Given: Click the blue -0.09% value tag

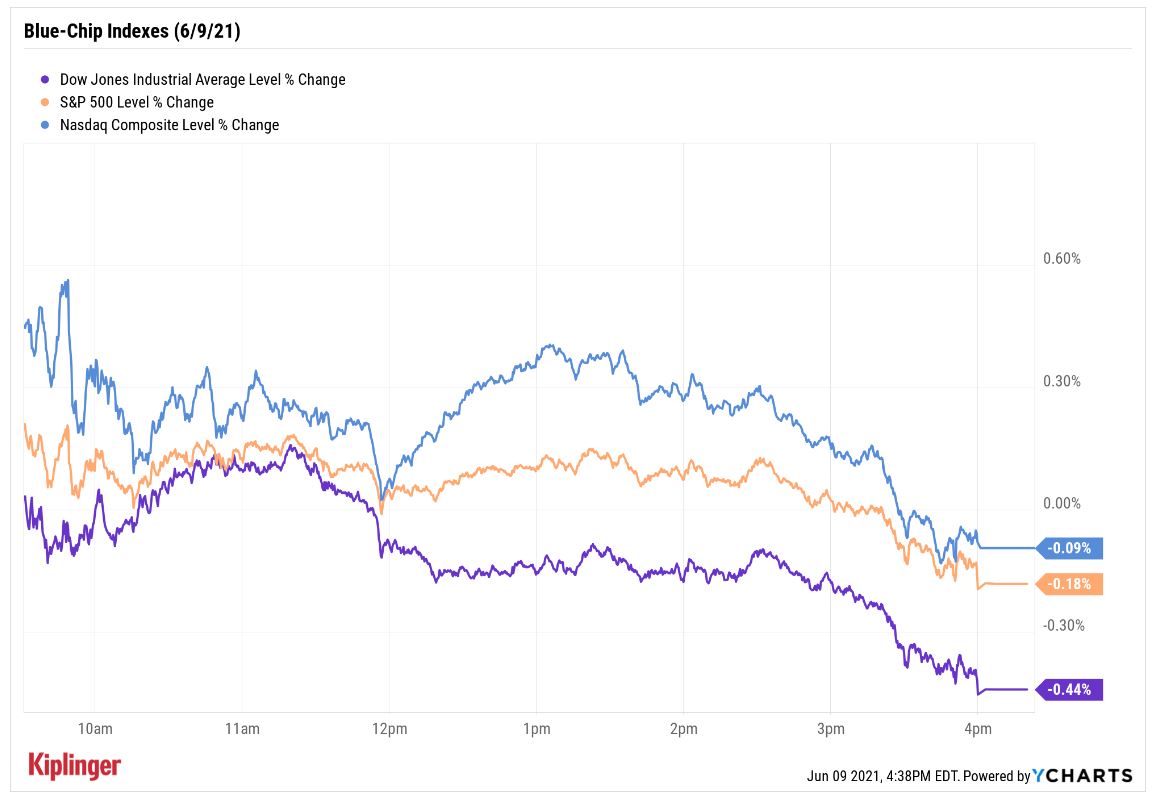Looking at the screenshot, I should click(x=1071, y=548).
